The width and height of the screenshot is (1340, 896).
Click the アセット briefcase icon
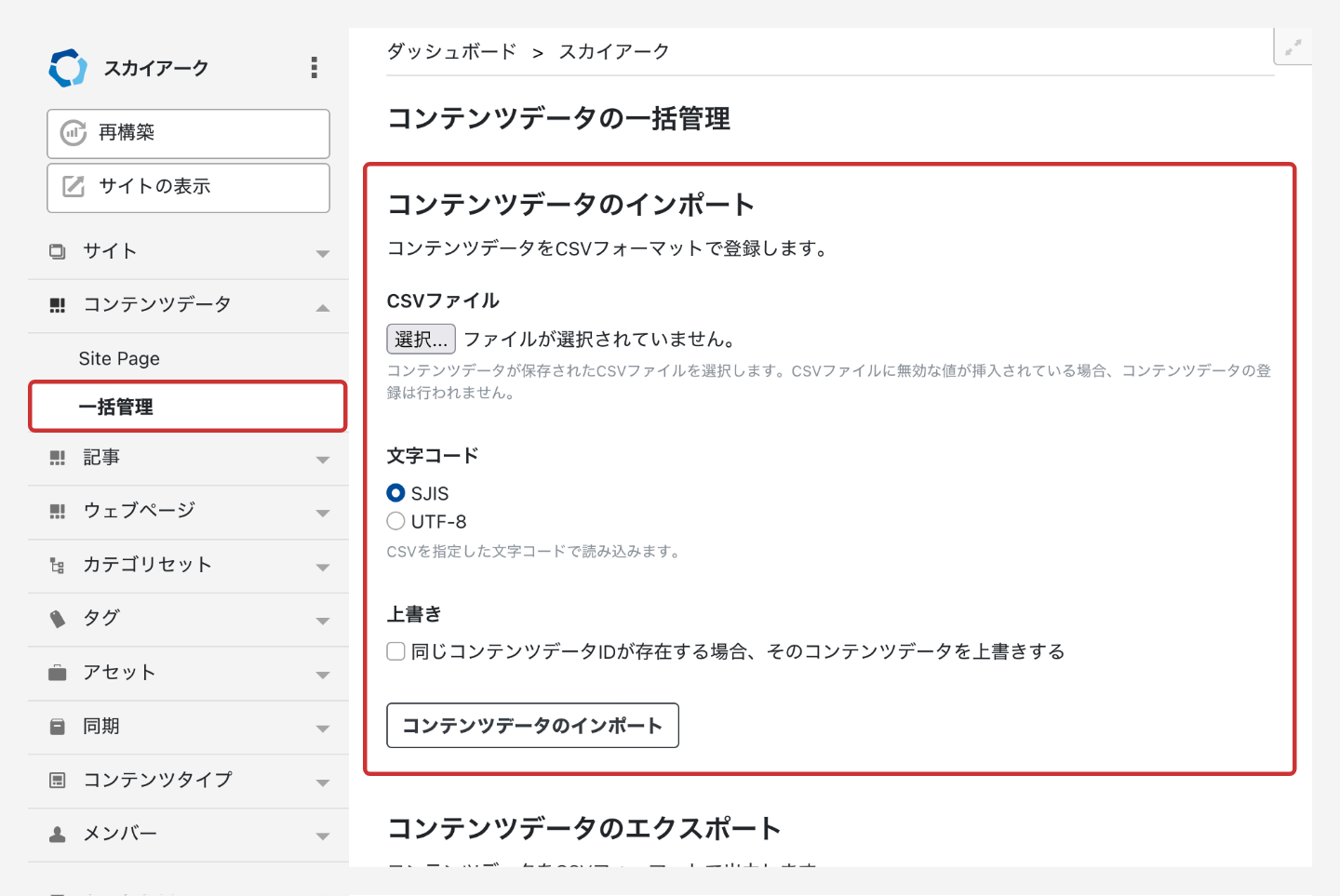58,673
